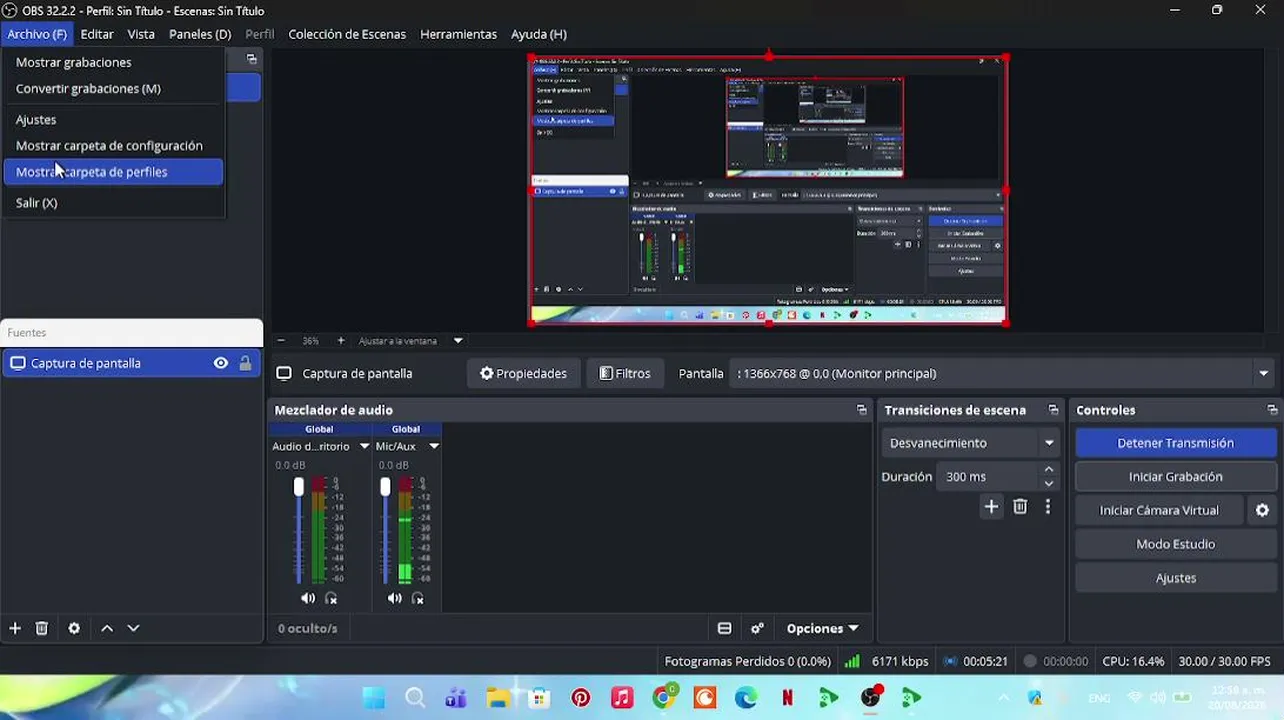Open the Archivo (F) menu

(37, 34)
